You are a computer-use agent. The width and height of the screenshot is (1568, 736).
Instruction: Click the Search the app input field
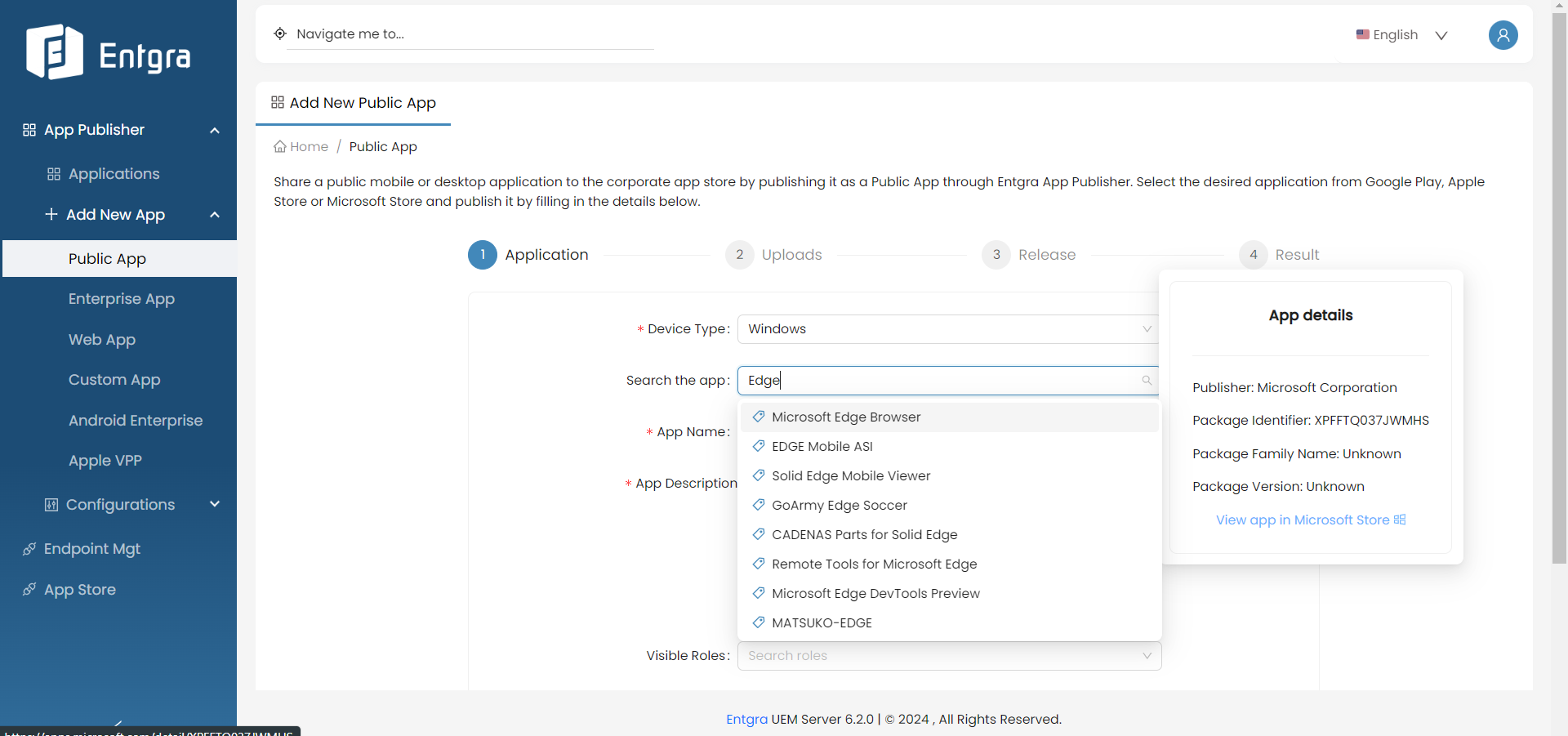click(x=948, y=381)
